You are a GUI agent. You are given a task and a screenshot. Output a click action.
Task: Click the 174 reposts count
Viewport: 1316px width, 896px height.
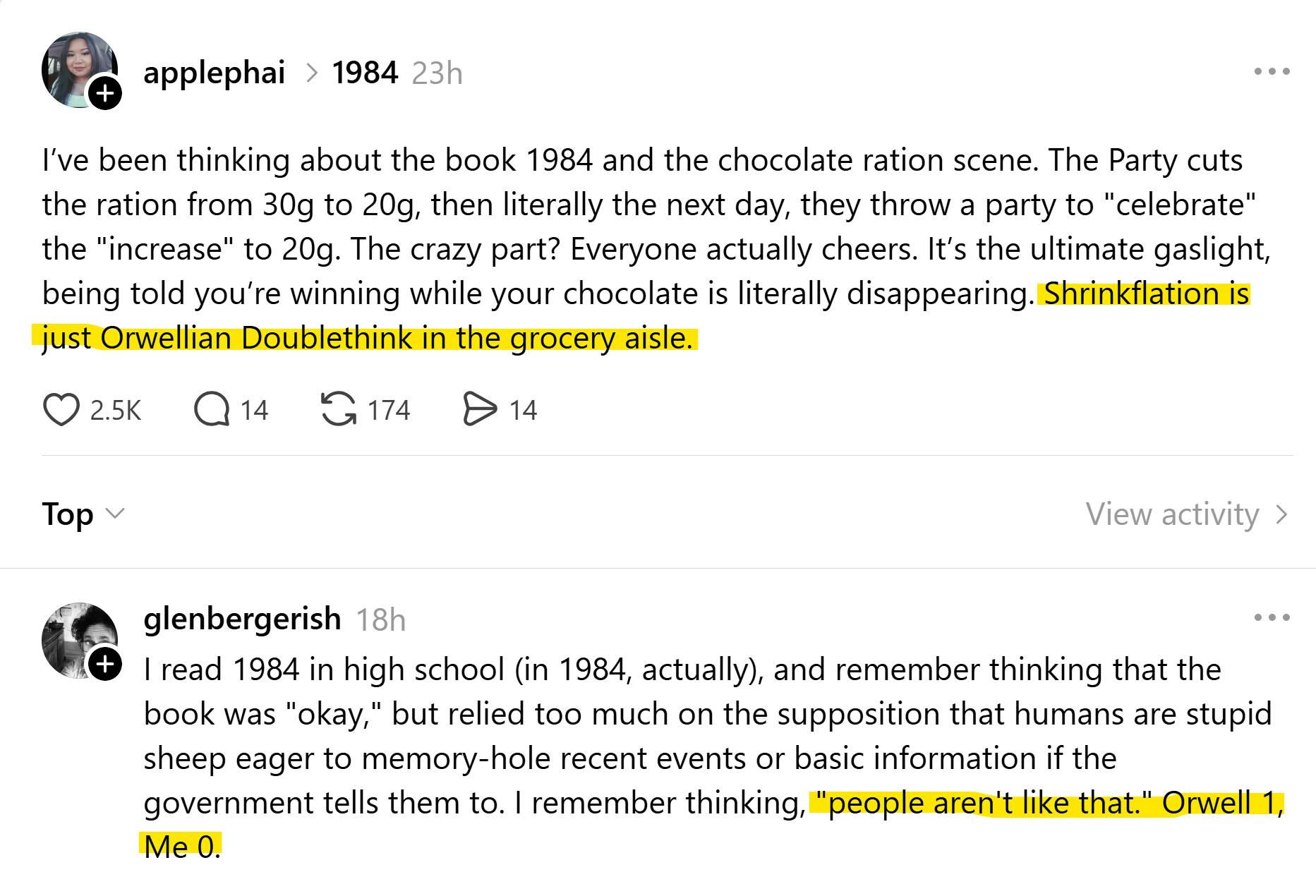tap(389, 411)
